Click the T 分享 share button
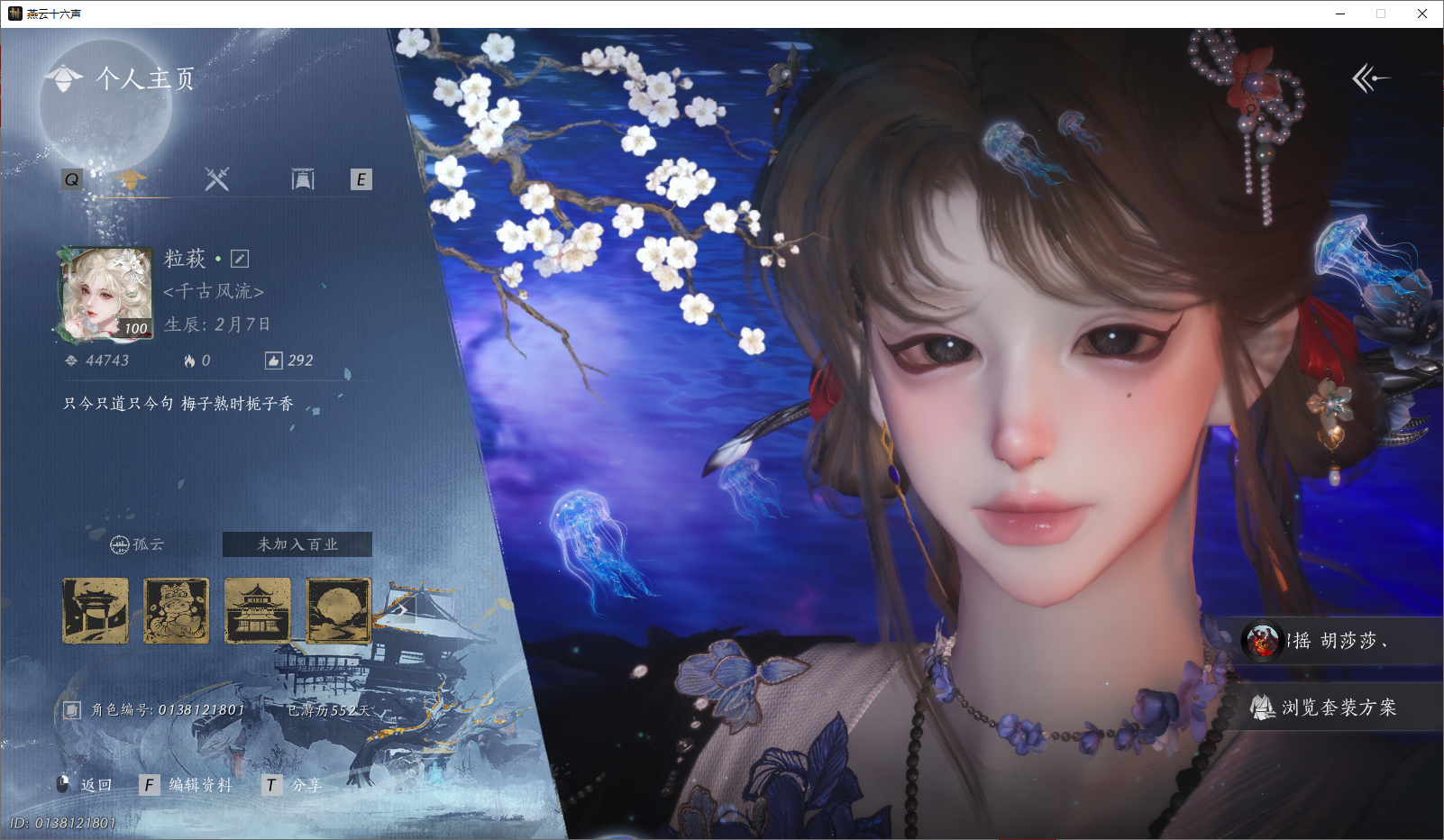This screenshot has width=1444, height=840. point(292,785)
